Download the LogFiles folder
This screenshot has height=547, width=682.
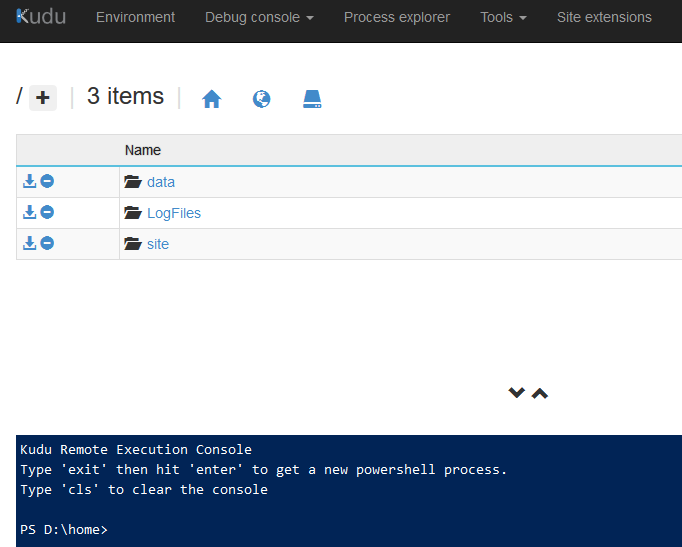(30, 212)
